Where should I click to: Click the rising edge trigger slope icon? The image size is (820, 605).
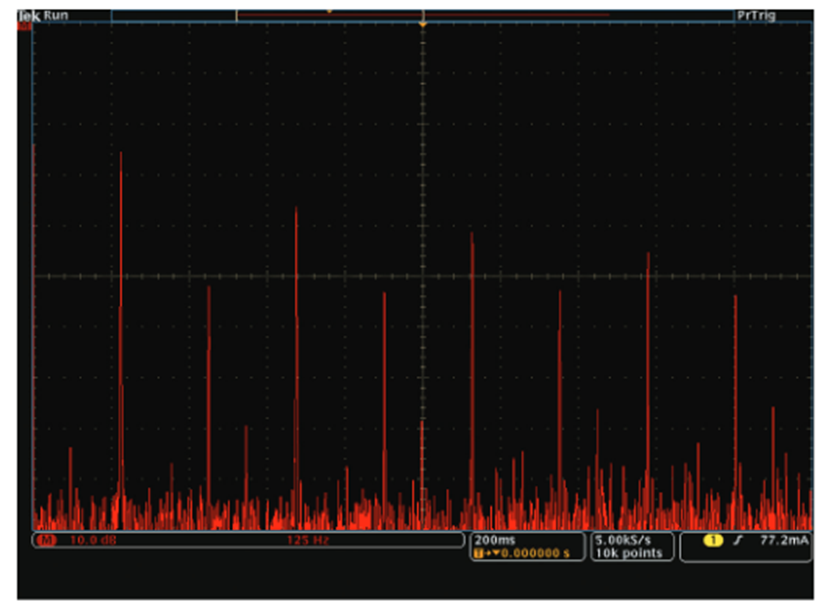739,541
